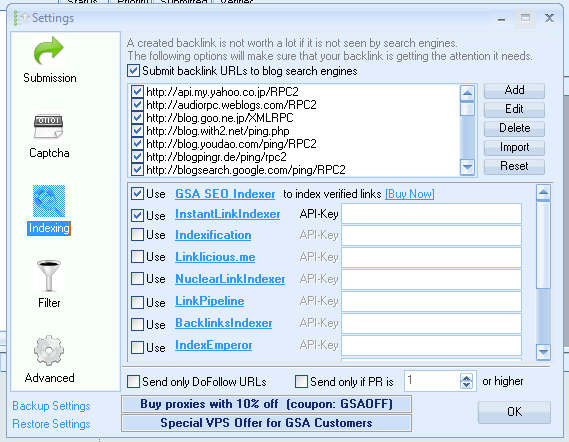The image size is (569, 442).
Task: Disable Use GSA SEO Indexer checkbox
Action: tap(137, 194)
